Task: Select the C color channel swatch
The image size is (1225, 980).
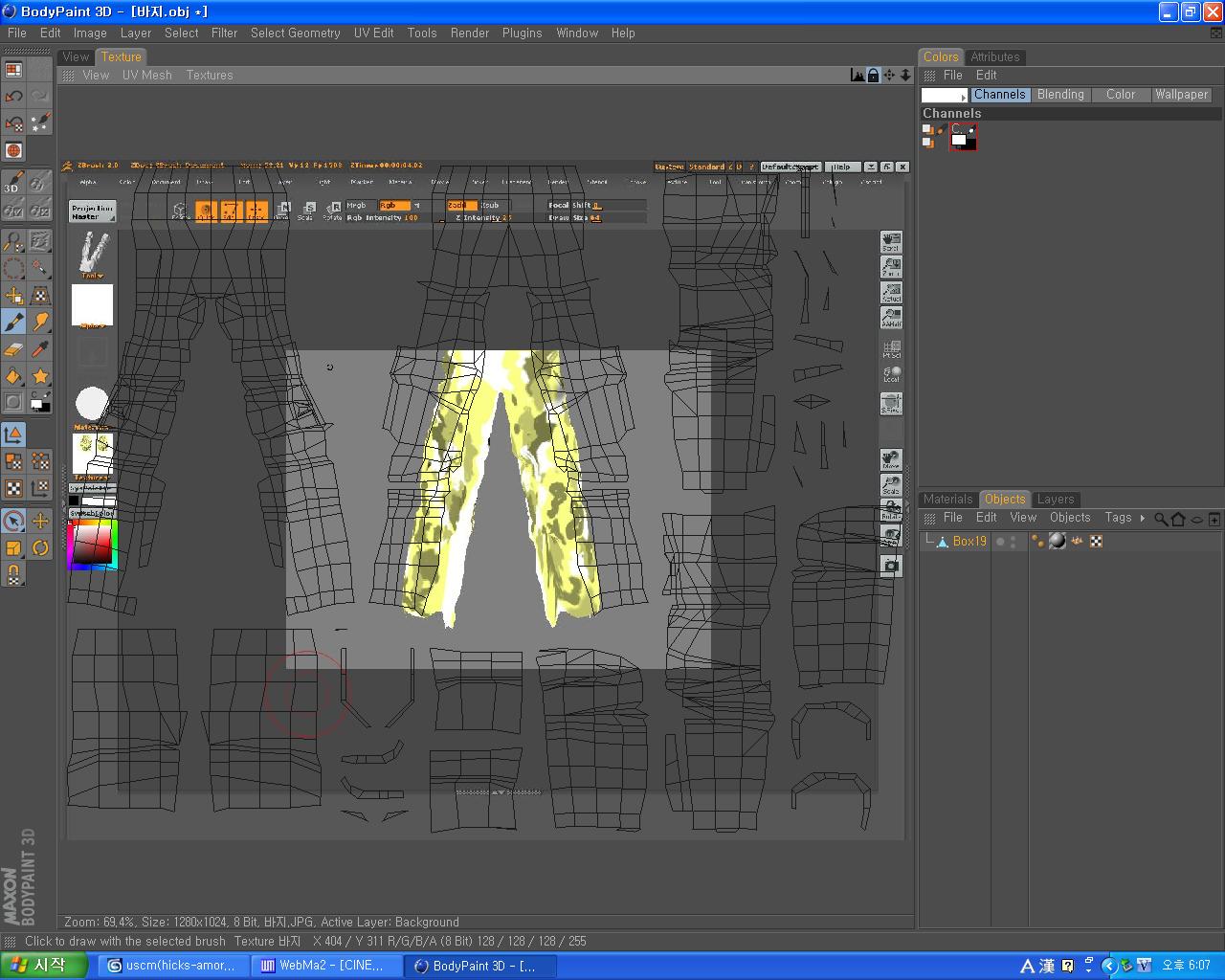Action: (963, 138)
